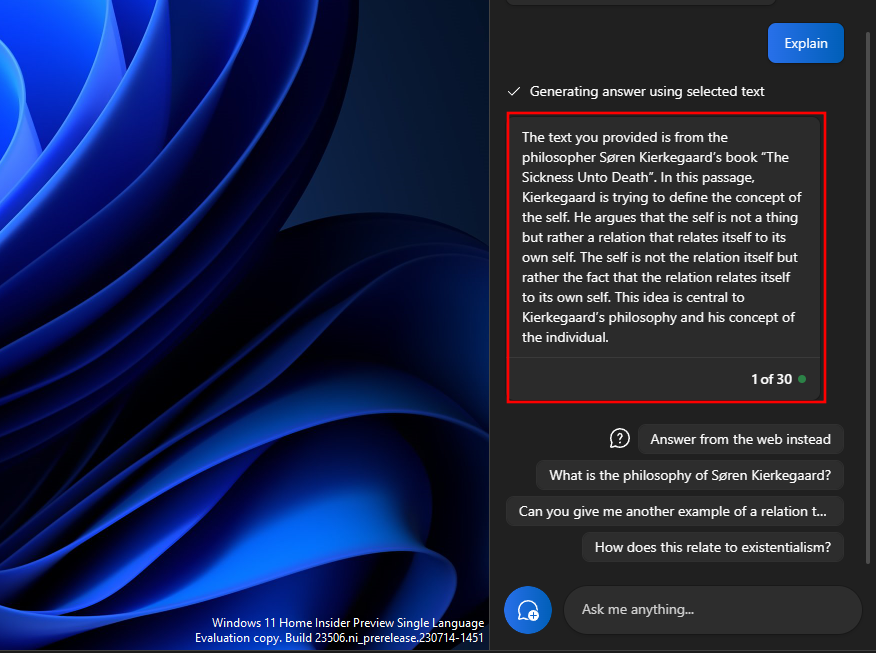This screenshot has height=653, width=876.
Task: Click the green status dot next to 1 of 30
Action: 802,379
